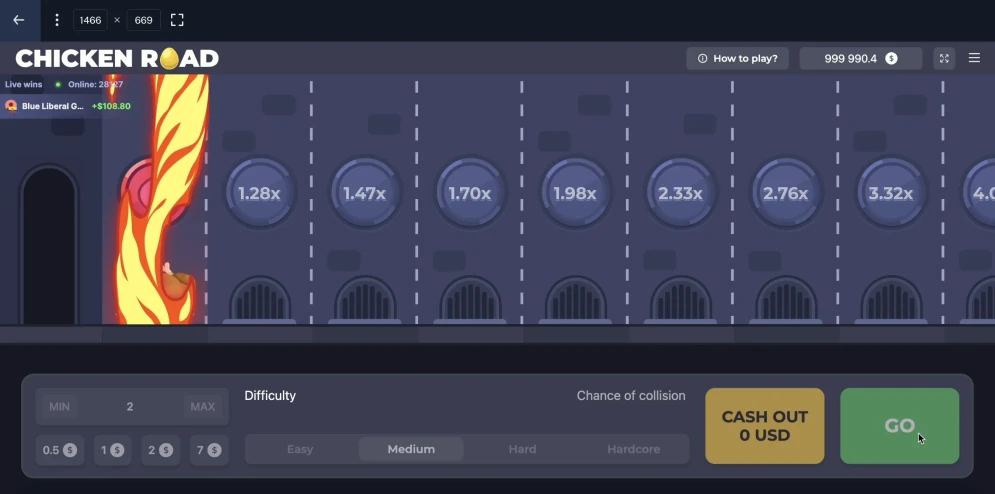Click the green GO button
Image resolution: width=995 pixels, height=494 pixels.
899,425
